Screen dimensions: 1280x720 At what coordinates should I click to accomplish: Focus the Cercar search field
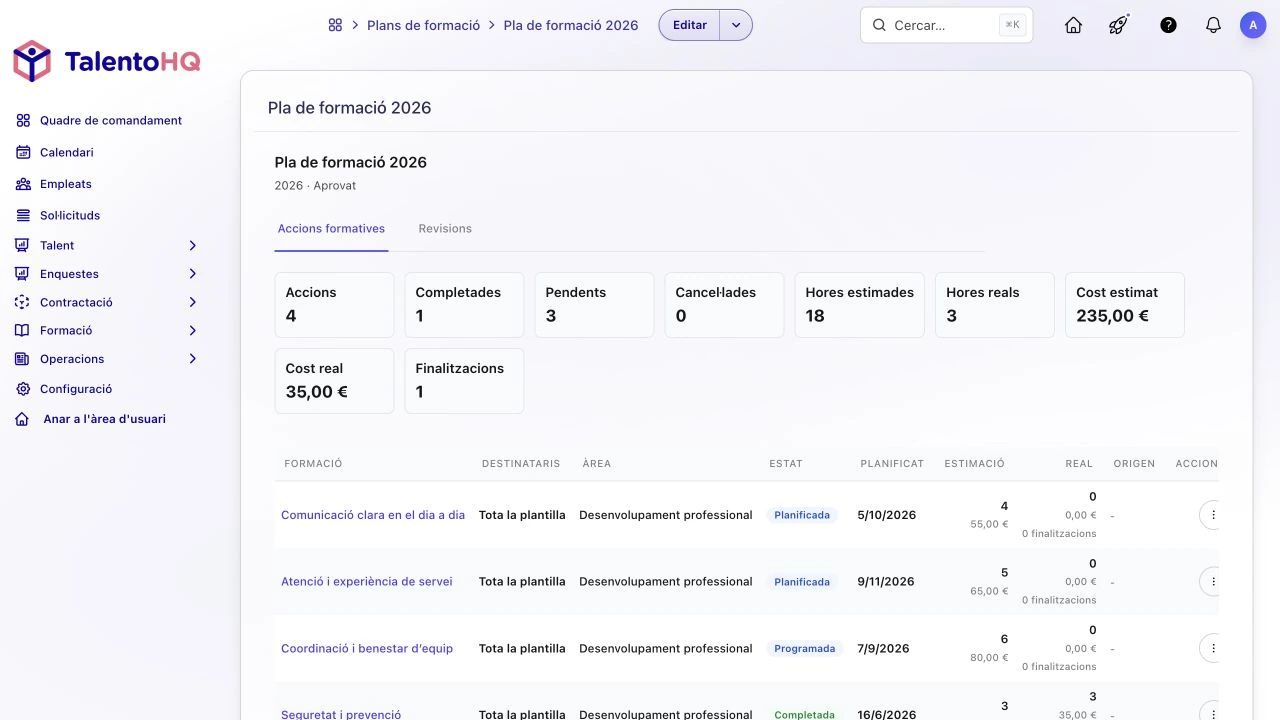946,25
